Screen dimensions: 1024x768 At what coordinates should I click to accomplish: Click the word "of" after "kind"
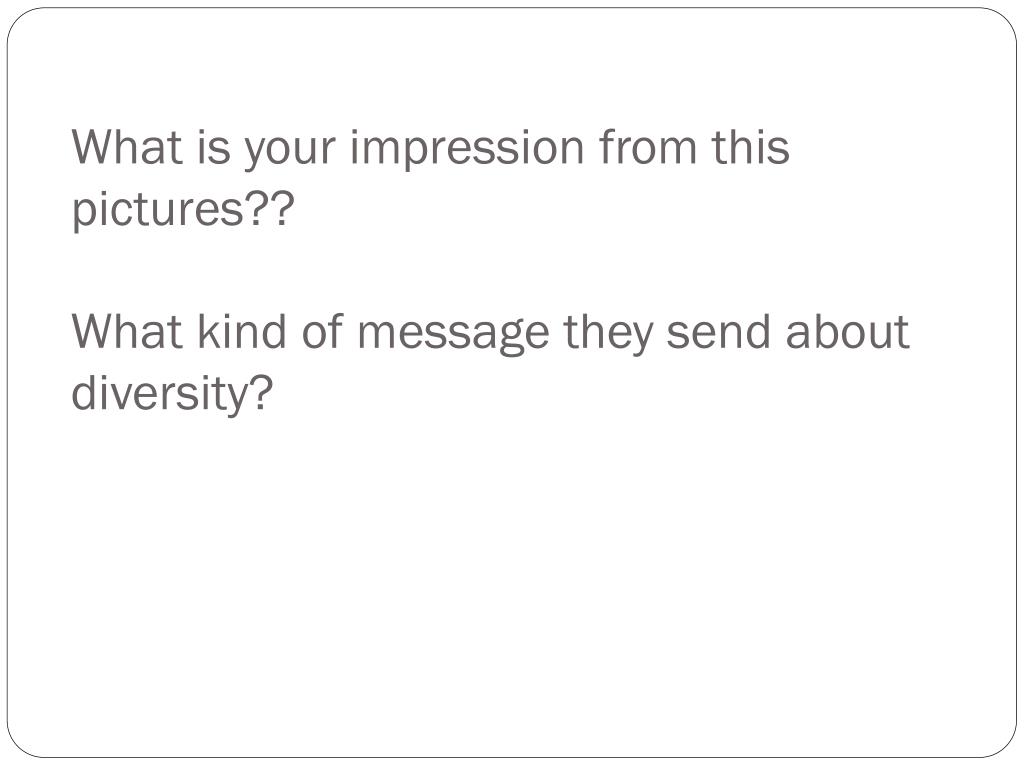(322, 331)
